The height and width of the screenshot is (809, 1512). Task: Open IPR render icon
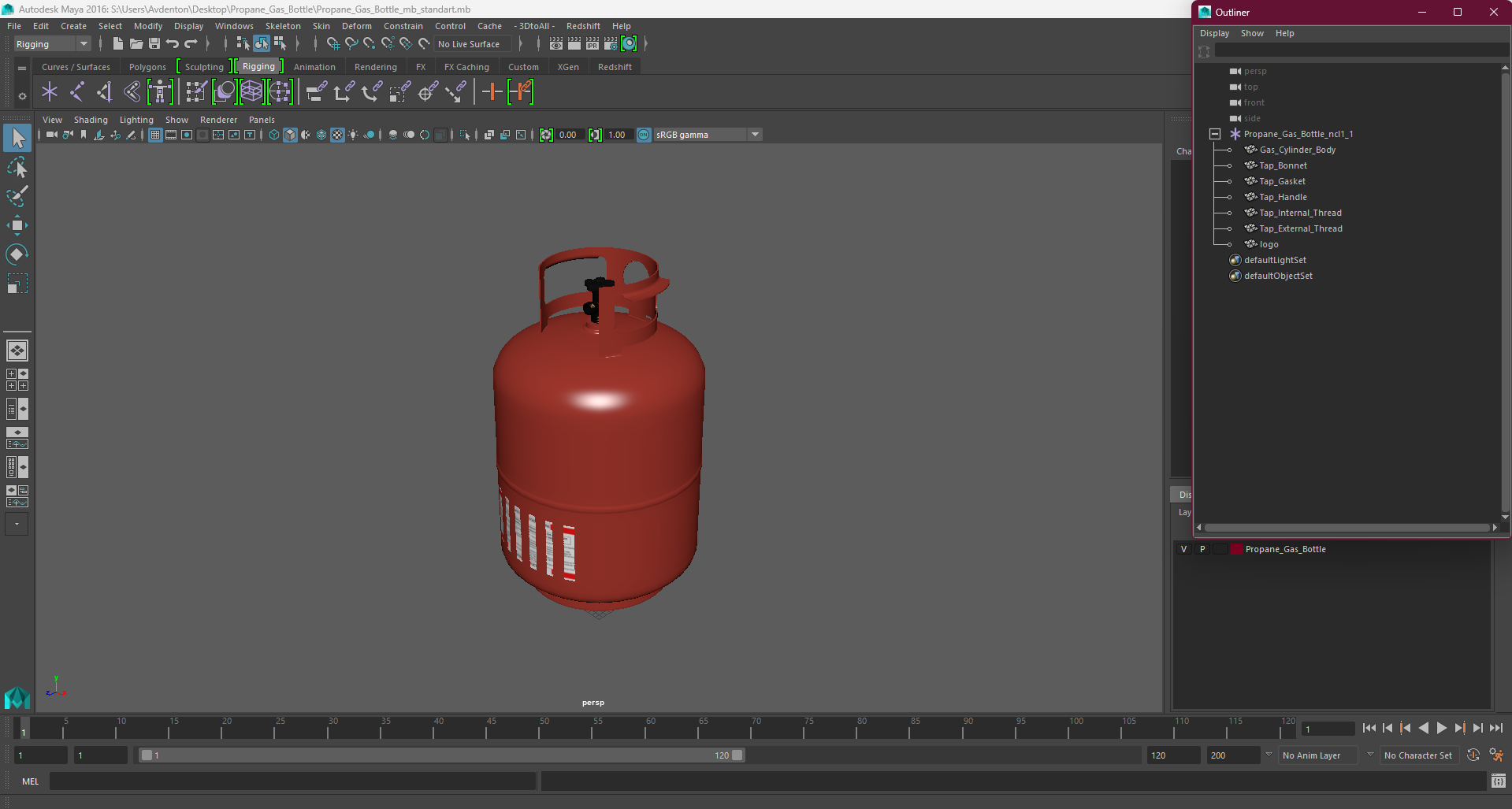point(593,44)
